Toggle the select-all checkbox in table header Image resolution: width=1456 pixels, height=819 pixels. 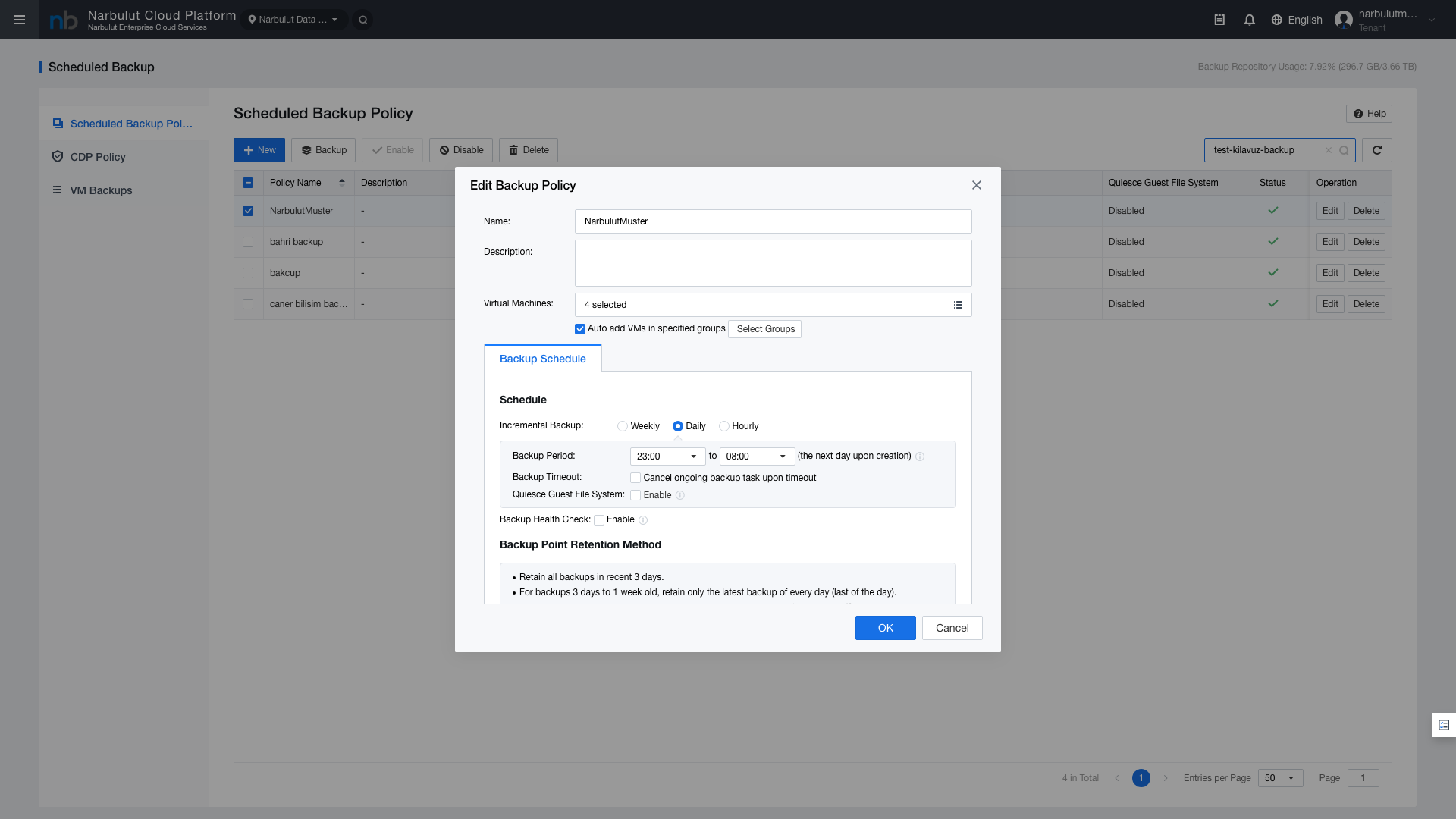(x=248, y=183)
